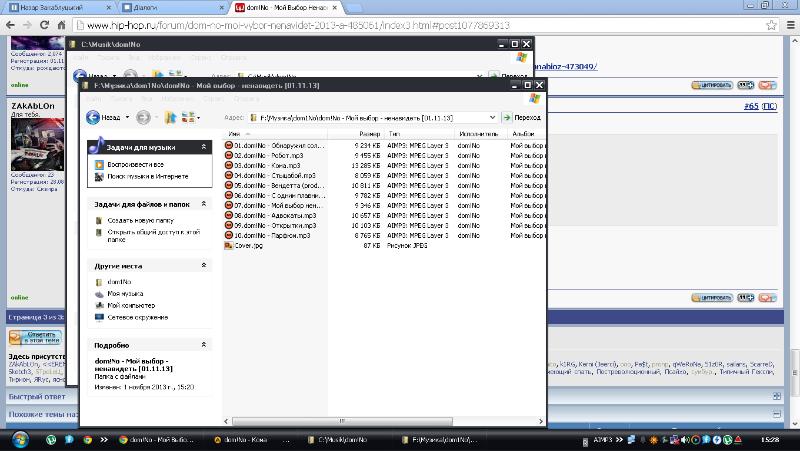Click Chrome's home button
This screenshot has height=451, width=800.
click(61, 25)
